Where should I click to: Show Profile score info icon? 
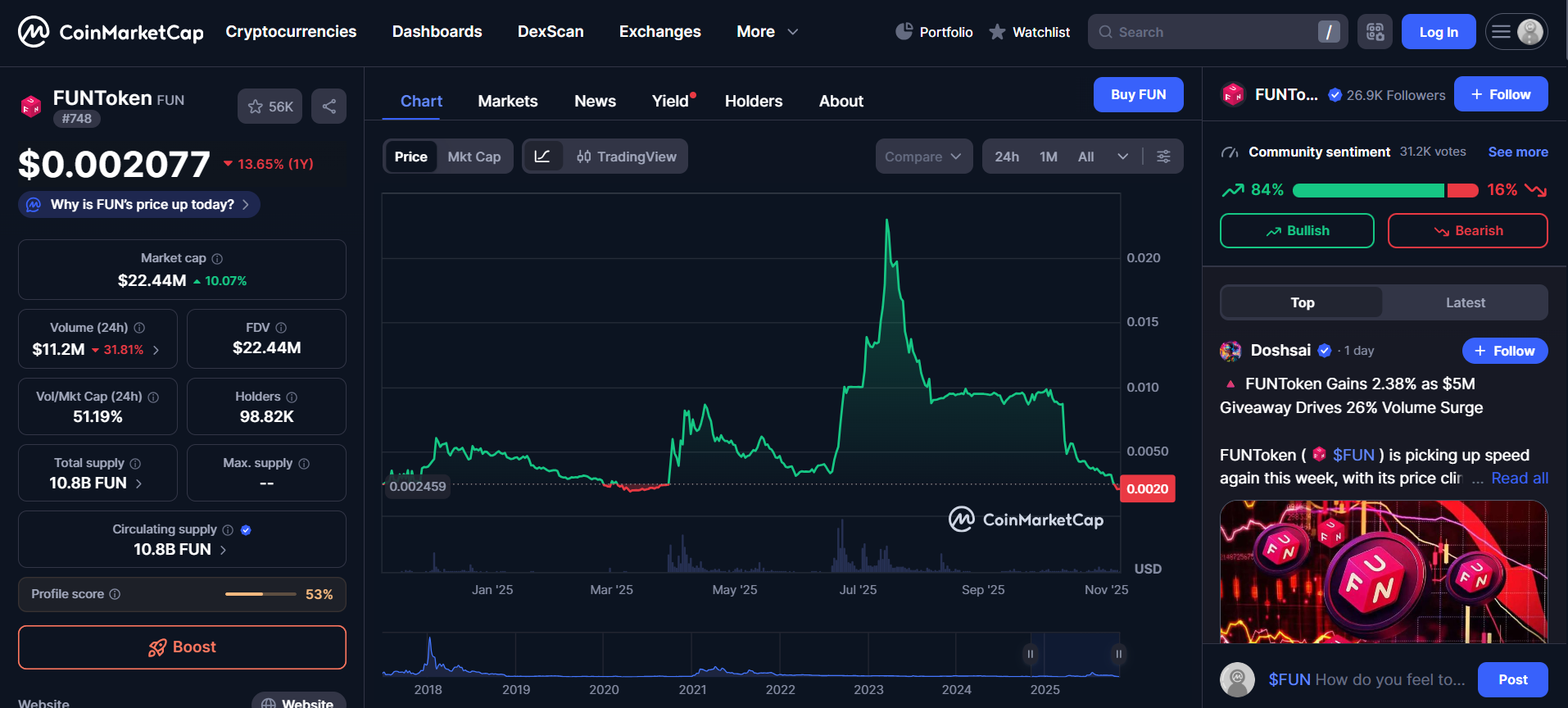115,594
